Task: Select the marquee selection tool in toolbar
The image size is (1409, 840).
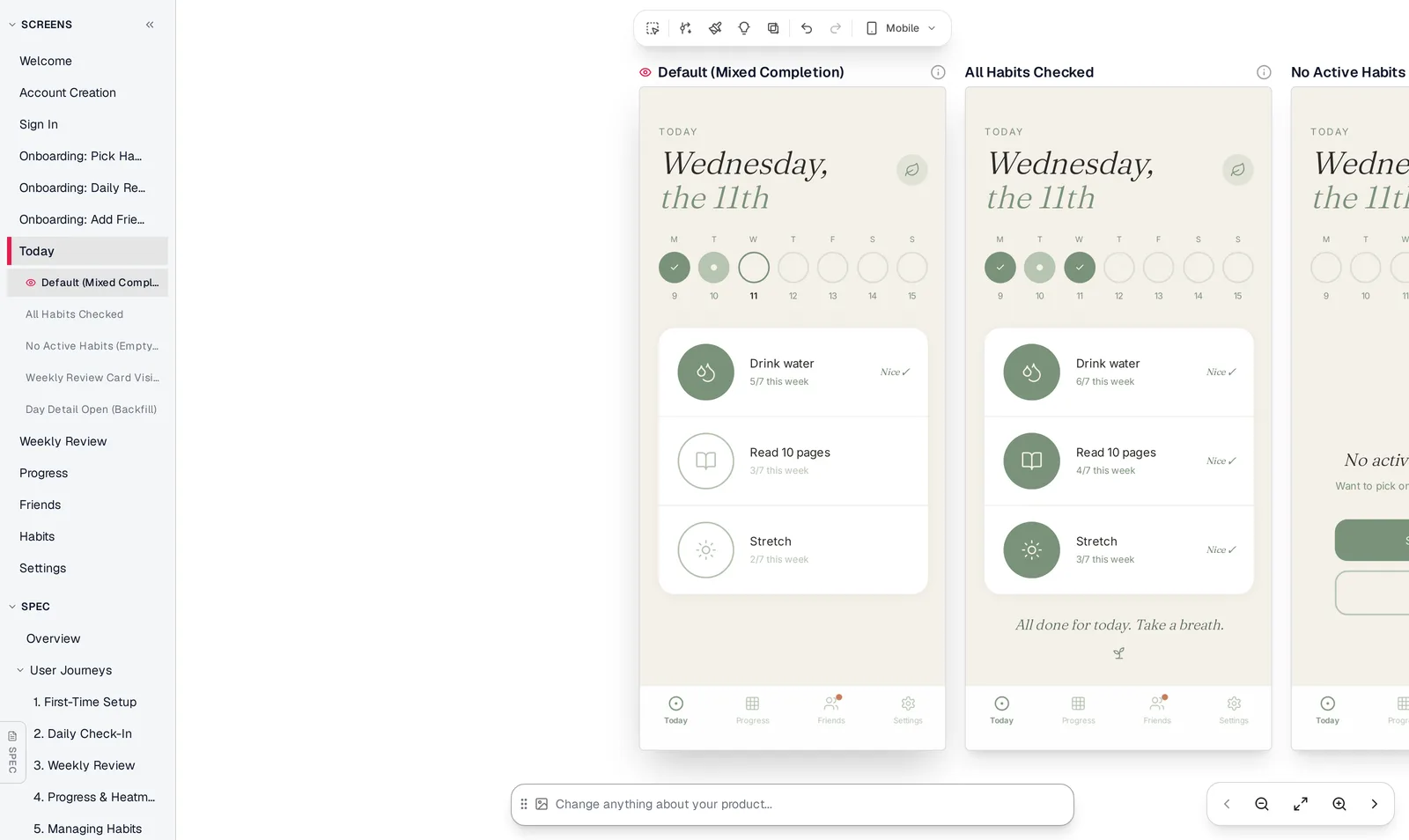Action: click(x=653, y=28)
